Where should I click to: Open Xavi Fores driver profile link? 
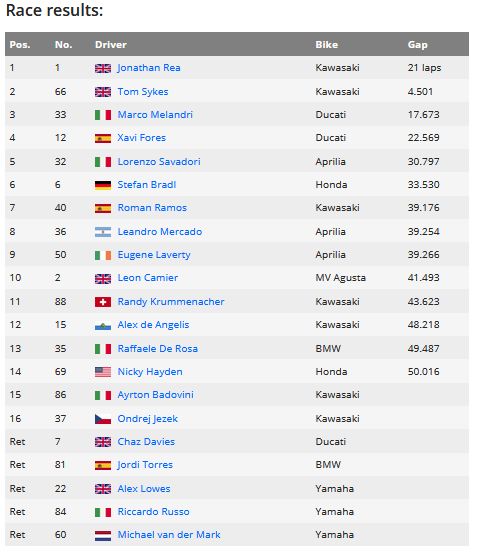pyautogui.click(x=141, y=138)
